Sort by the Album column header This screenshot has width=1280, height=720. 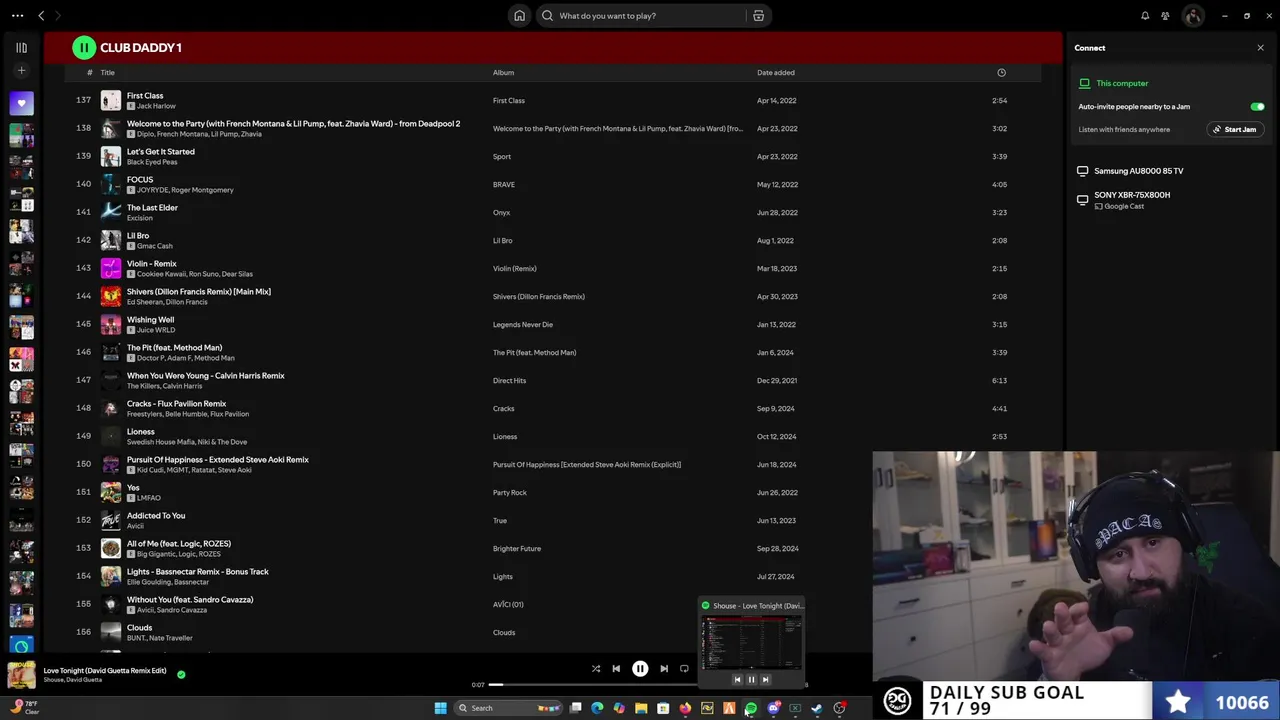pos(503,72)
